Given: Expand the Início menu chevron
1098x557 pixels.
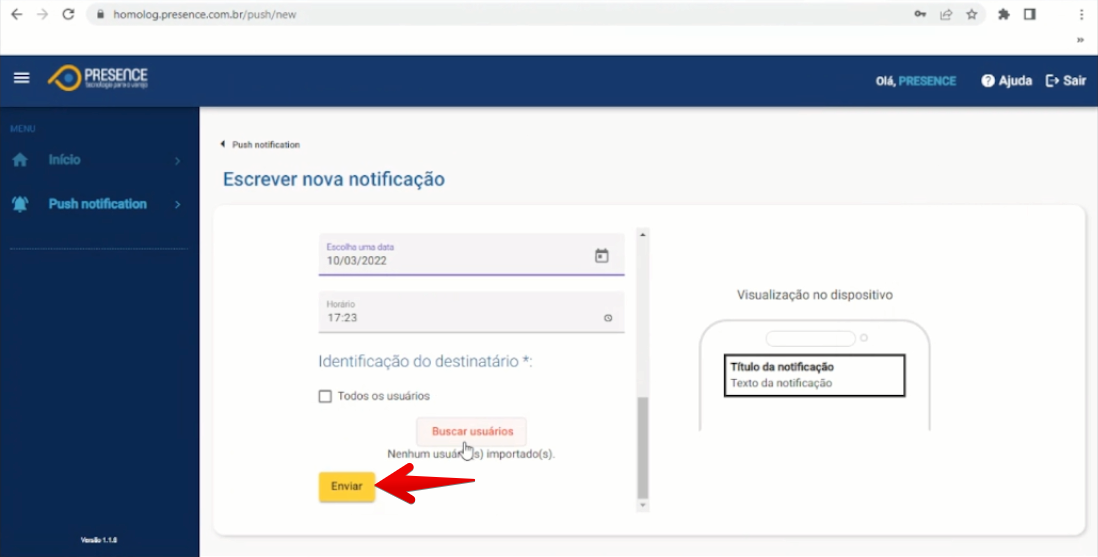Looking at the screenshot, I should [178, 160].
